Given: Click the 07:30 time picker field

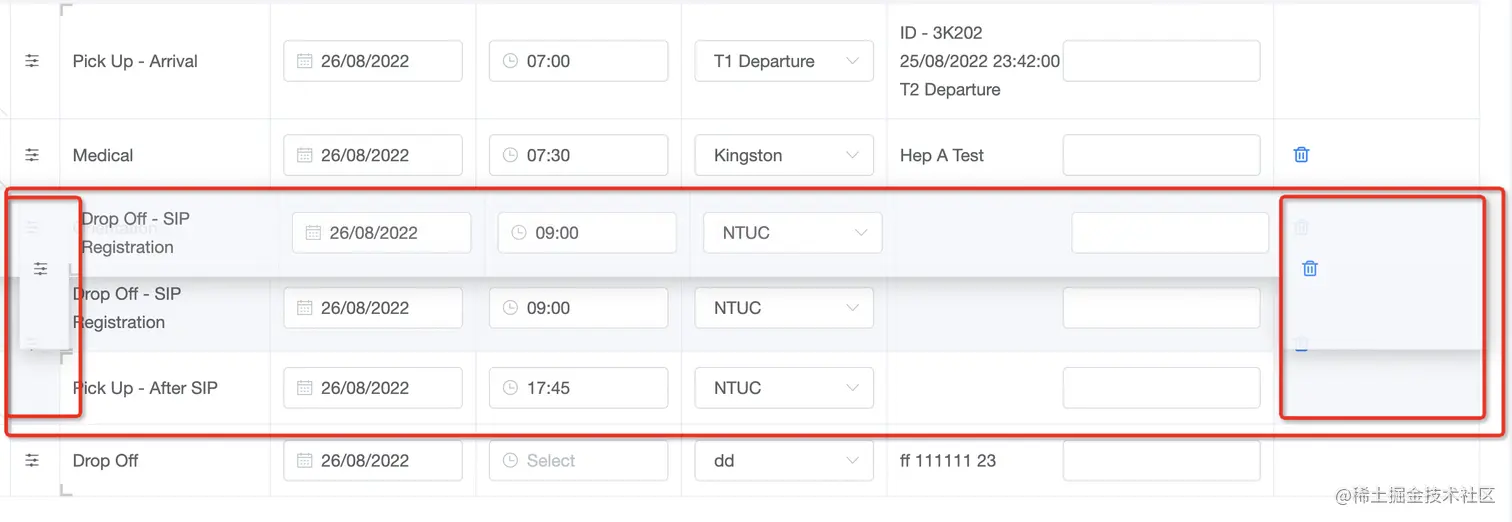Looking at the screenshot, I should tap(578, 155).
